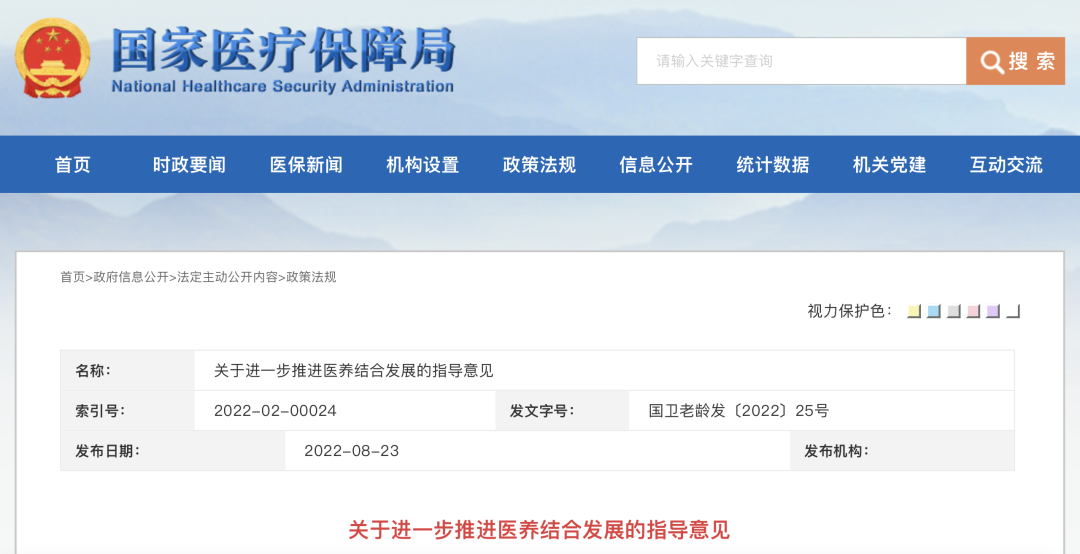Viewport: 1080px width, 554px height.
Task: Click the national emblem logo
Action: coord(52,58)
